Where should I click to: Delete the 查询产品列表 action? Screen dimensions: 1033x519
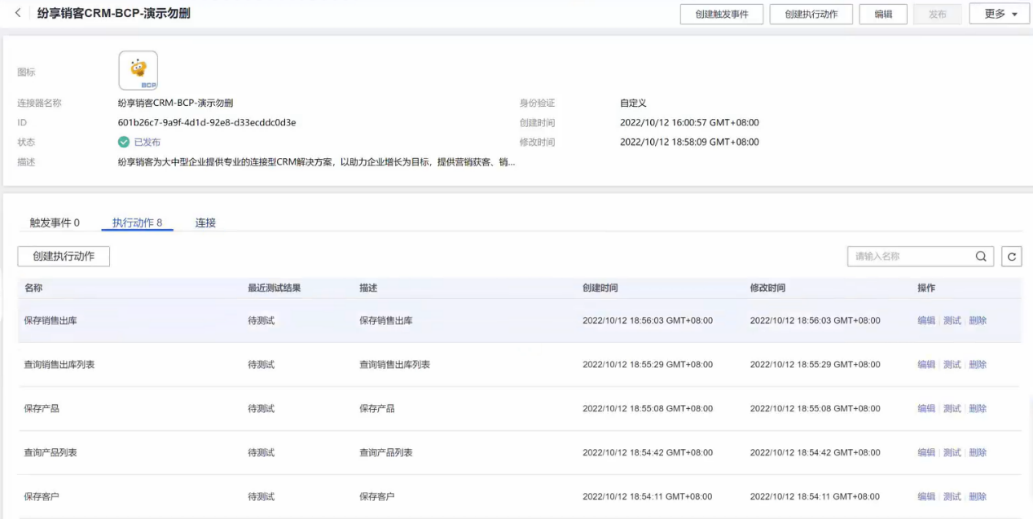978,452
